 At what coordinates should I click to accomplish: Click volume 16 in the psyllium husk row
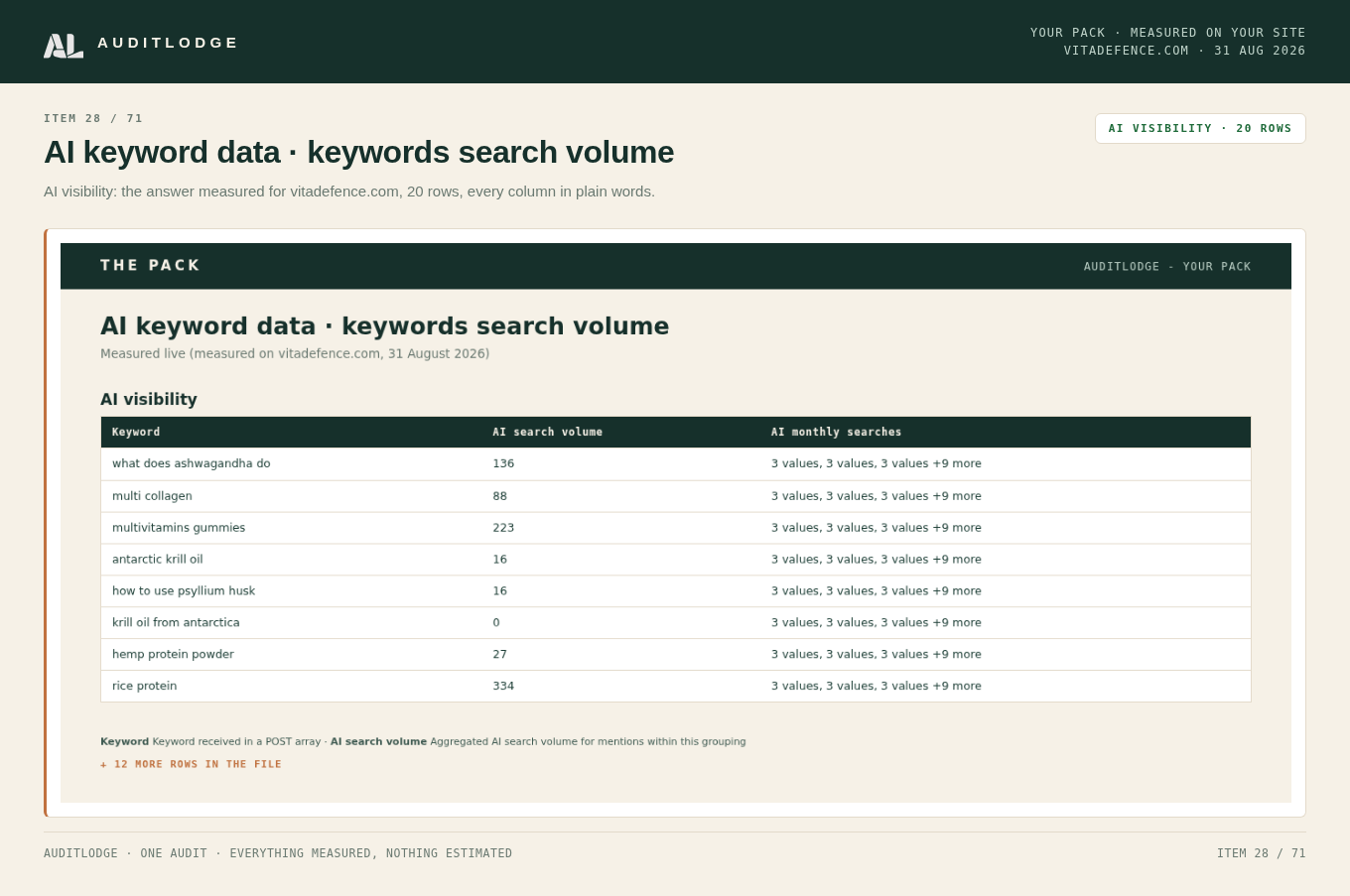coord(499,591)
